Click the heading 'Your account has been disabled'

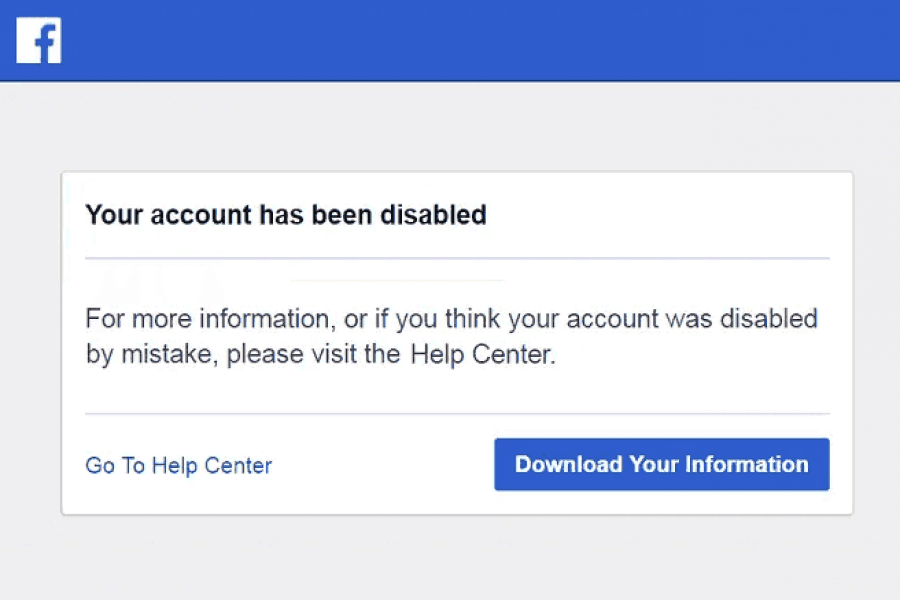pos(286,215)
